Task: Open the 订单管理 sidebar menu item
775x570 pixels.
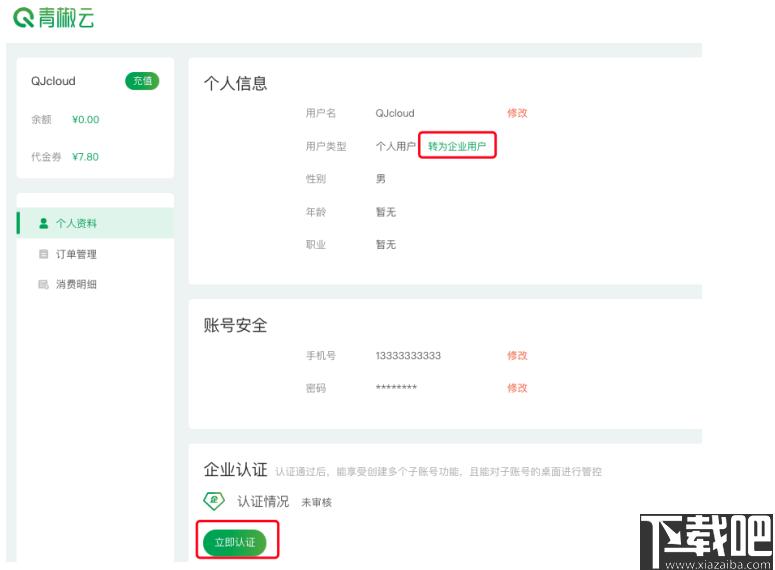Action: click(95, 254)
